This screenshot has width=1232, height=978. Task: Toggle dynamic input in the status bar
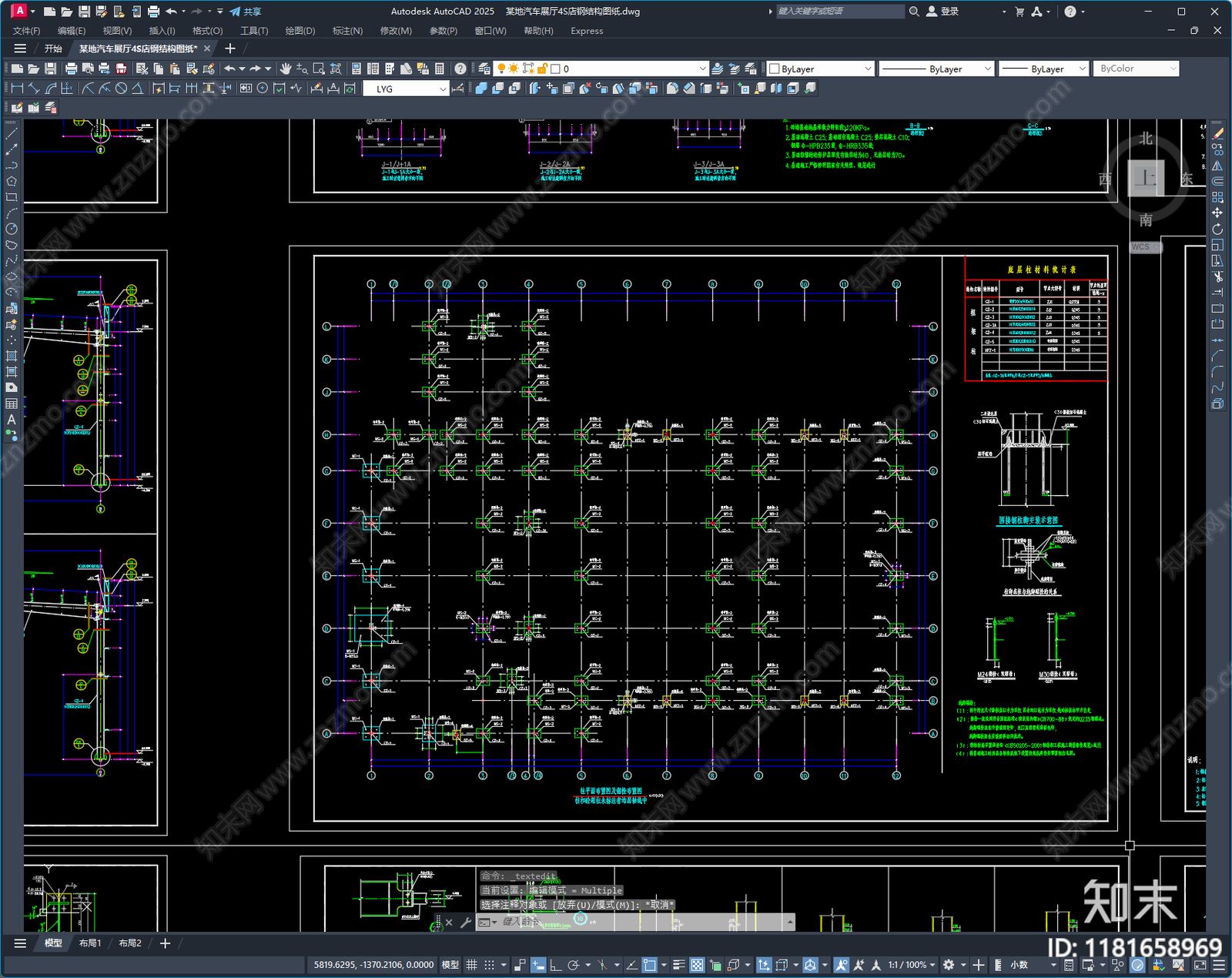tap(538, 965)
